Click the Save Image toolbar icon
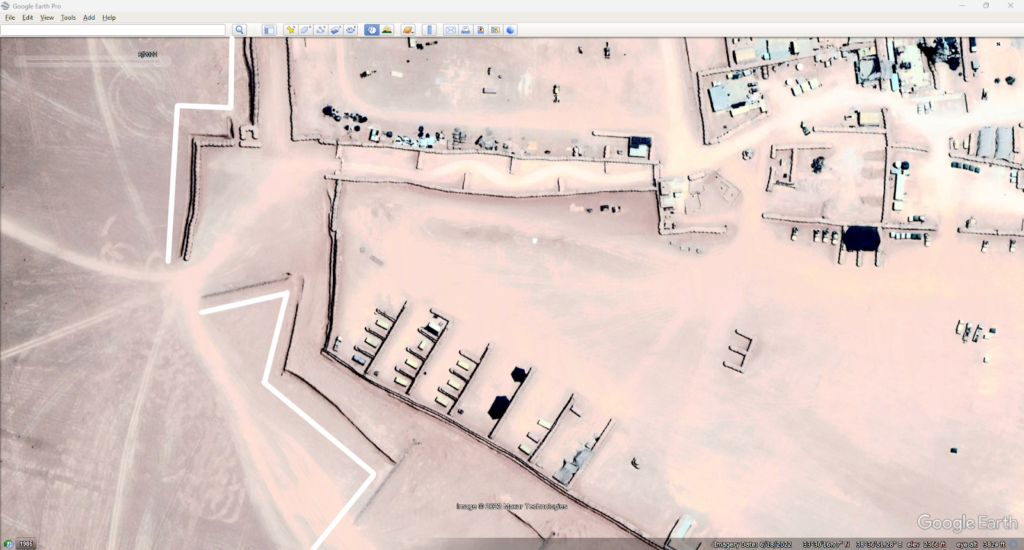The width and height of the screenshot is (1024, 550). (x=480, y=30)
